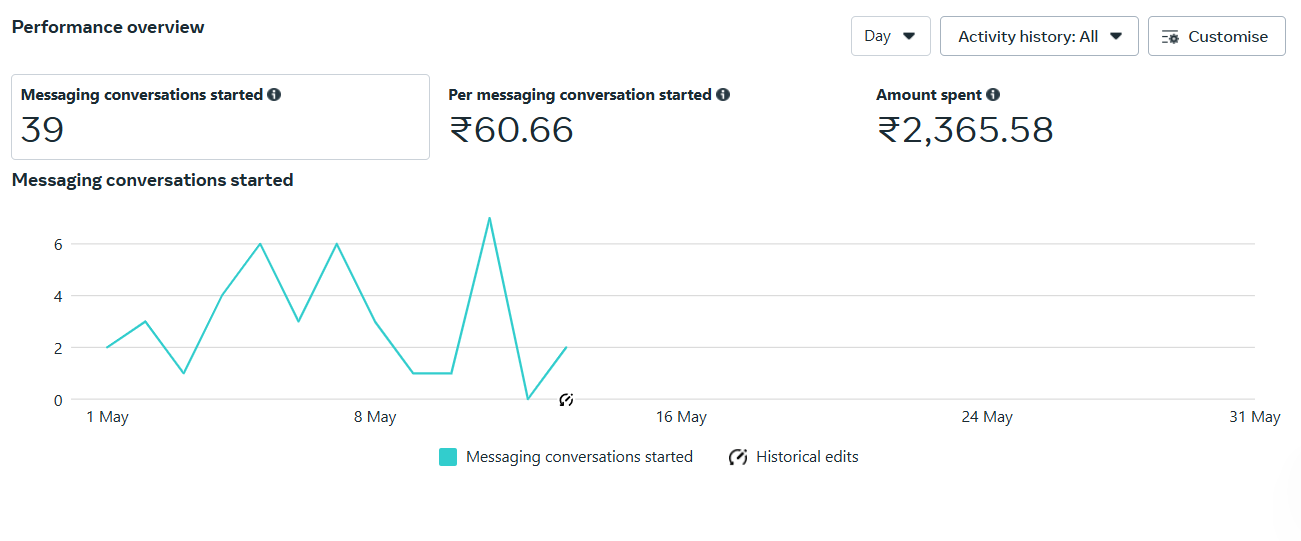The height and width of the screenshot is (541, 1301).
Task: Click the Historical edits icon in the legend
Action: (738, 457)
